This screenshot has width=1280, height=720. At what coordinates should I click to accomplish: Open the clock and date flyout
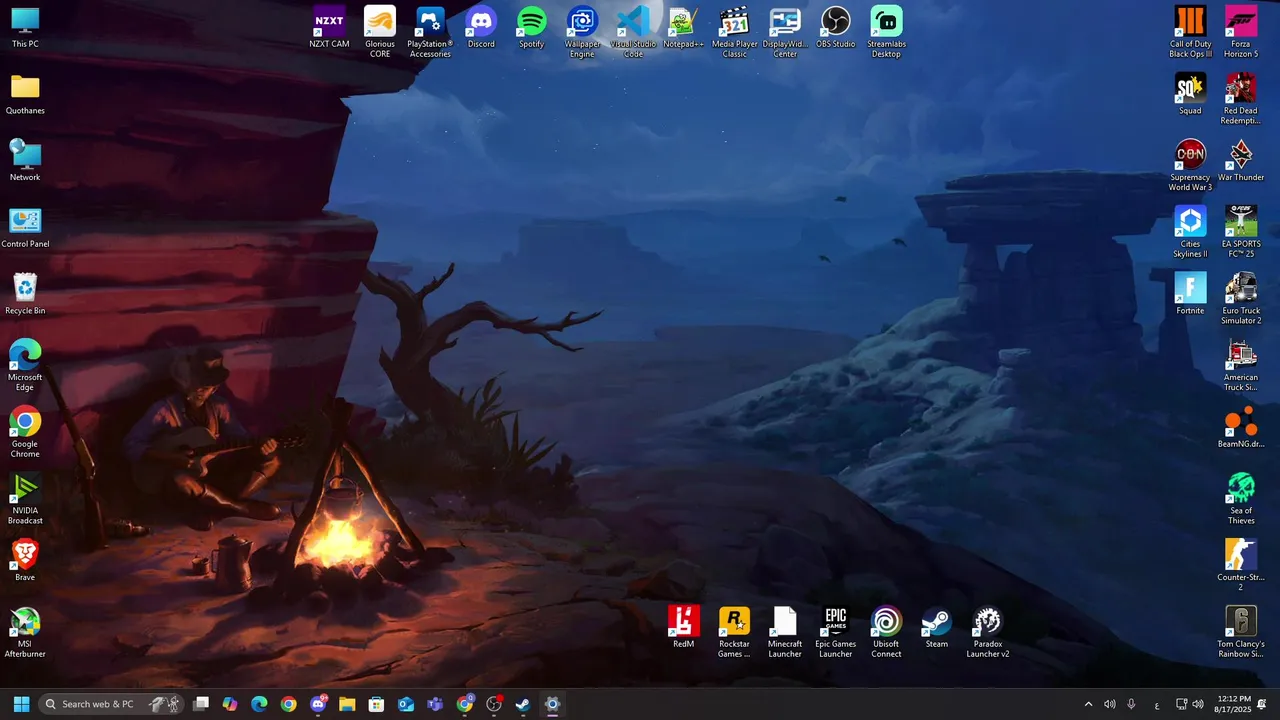pos(1232,704)
